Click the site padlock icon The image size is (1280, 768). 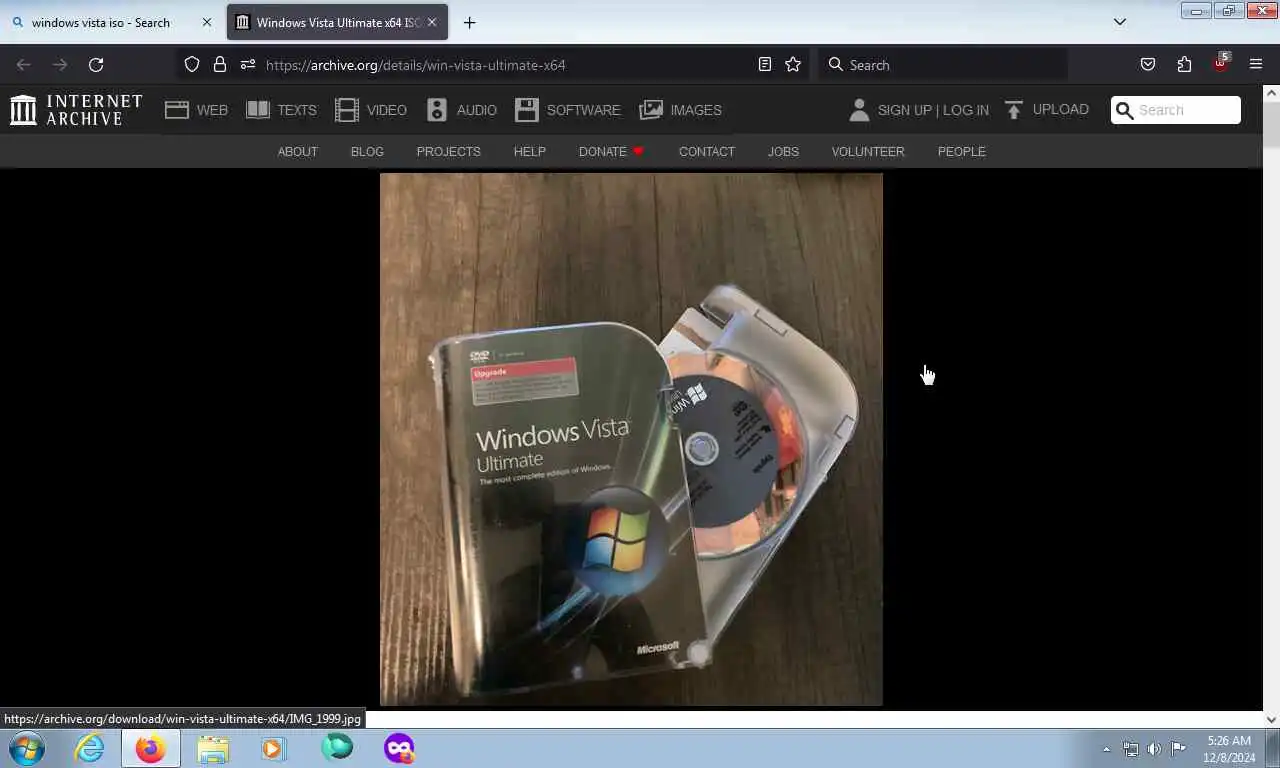tap(220, 65)
